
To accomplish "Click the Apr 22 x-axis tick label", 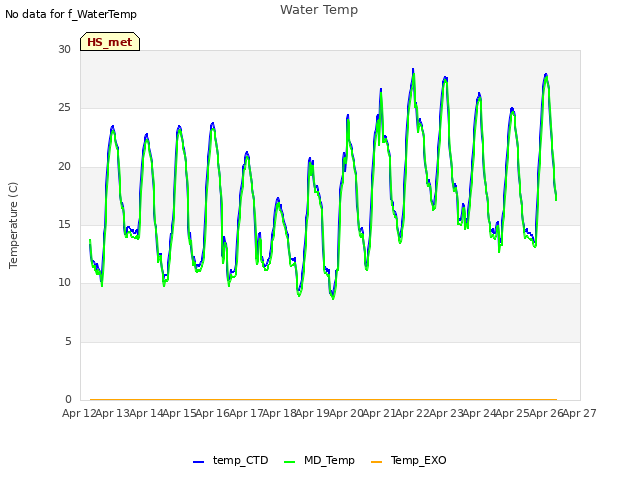I will tap(413, 413).
